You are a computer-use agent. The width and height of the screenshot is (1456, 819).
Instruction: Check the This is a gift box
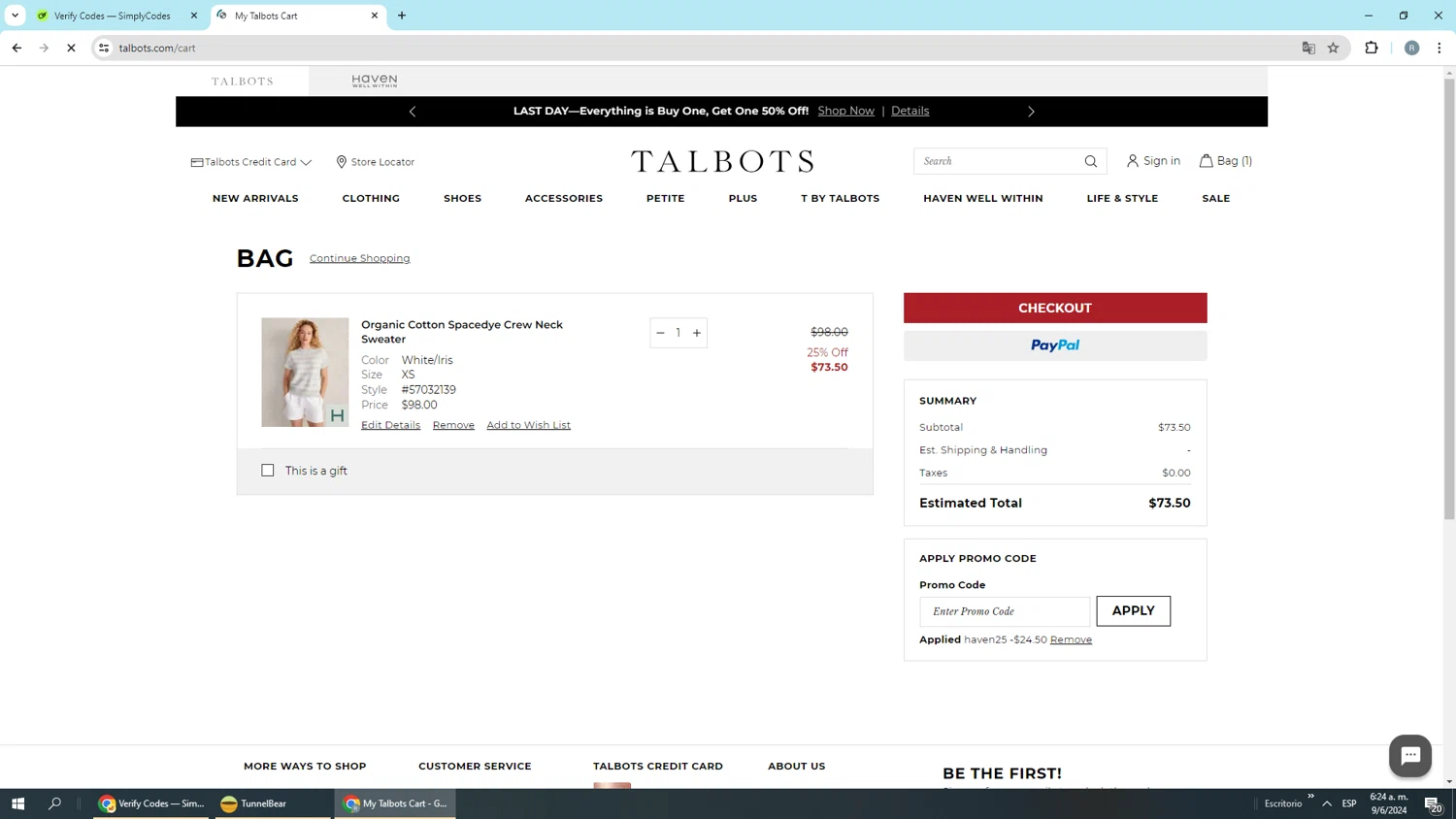coord(268,471)
